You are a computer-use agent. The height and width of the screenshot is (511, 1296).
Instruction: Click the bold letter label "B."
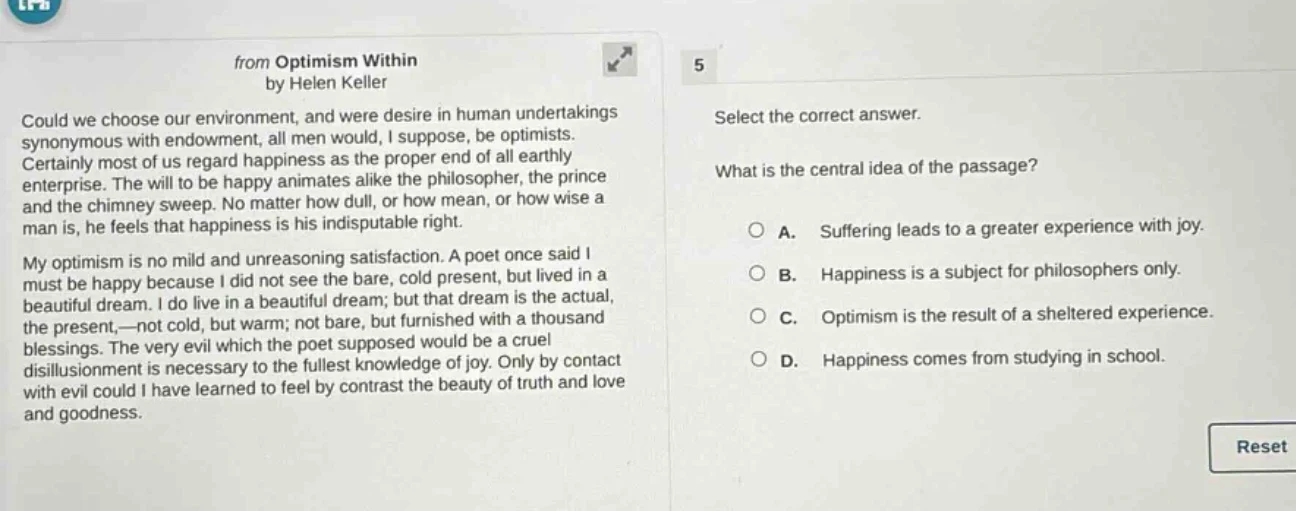pos(786,271)
